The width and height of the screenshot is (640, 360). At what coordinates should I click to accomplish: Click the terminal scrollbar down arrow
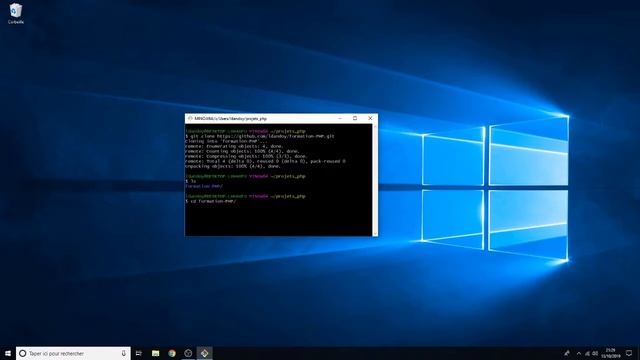[375, 234]
